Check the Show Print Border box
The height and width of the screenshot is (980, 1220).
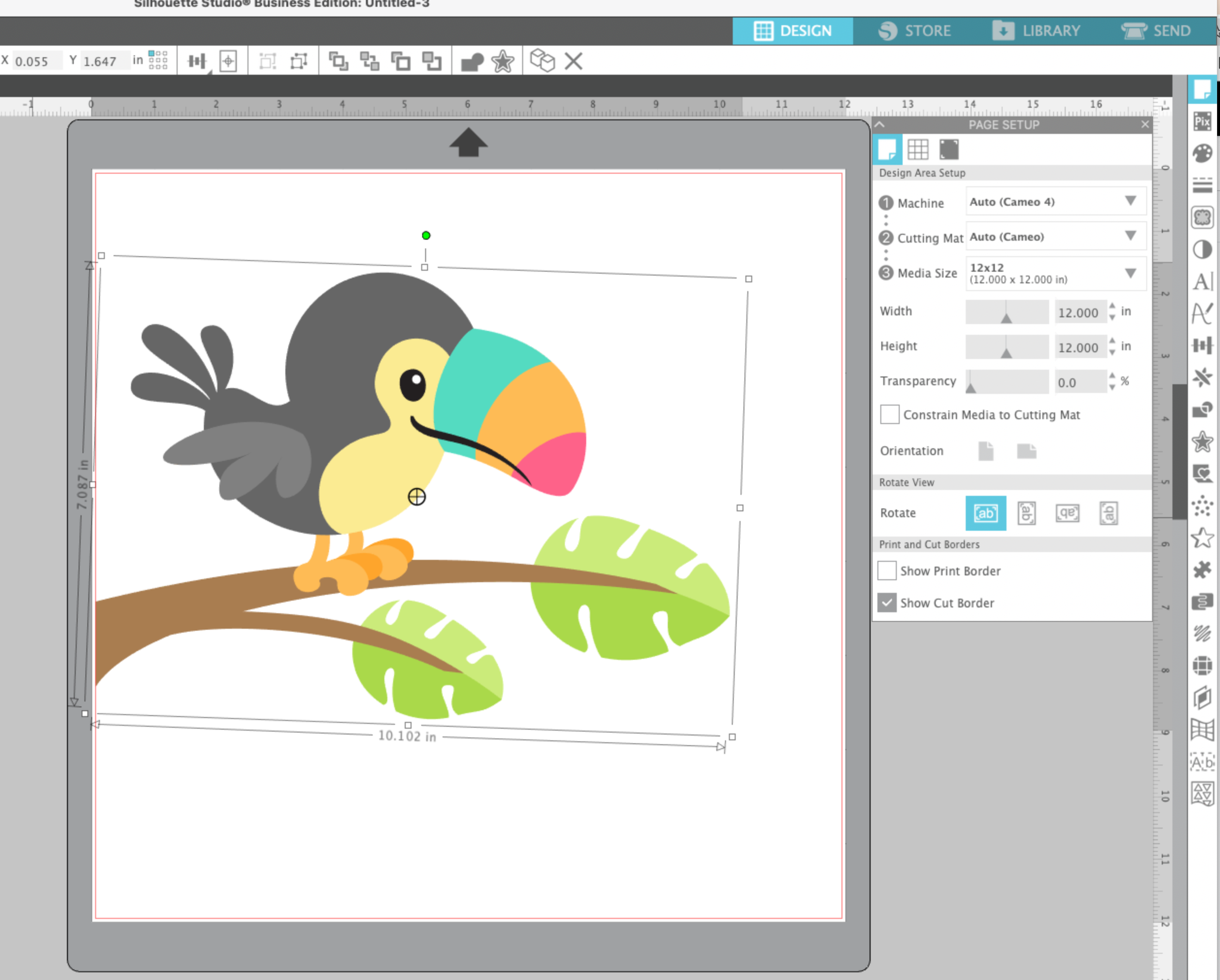click(x=887, y=571)
